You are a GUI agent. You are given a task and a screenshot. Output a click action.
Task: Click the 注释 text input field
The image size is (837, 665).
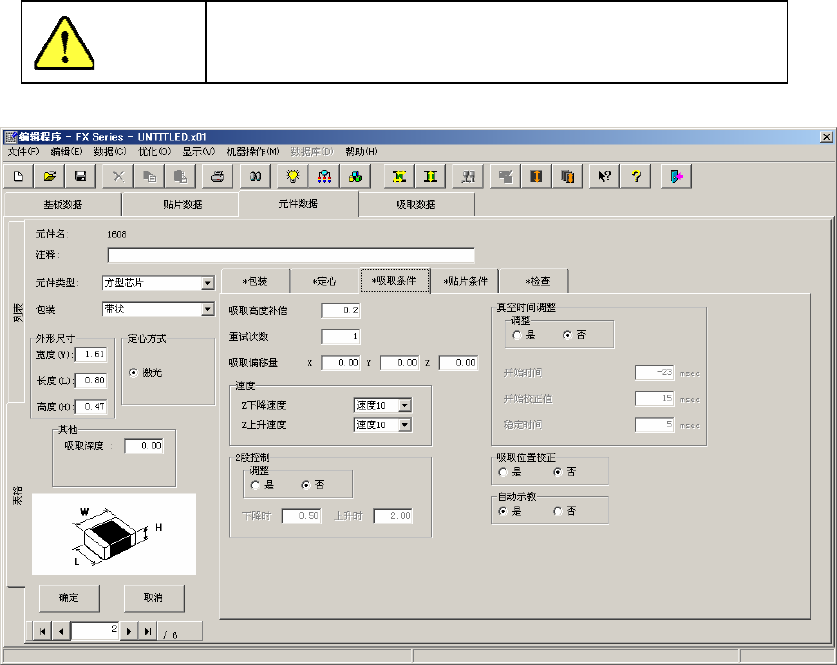pyautogui.click(x=290, y=255)
